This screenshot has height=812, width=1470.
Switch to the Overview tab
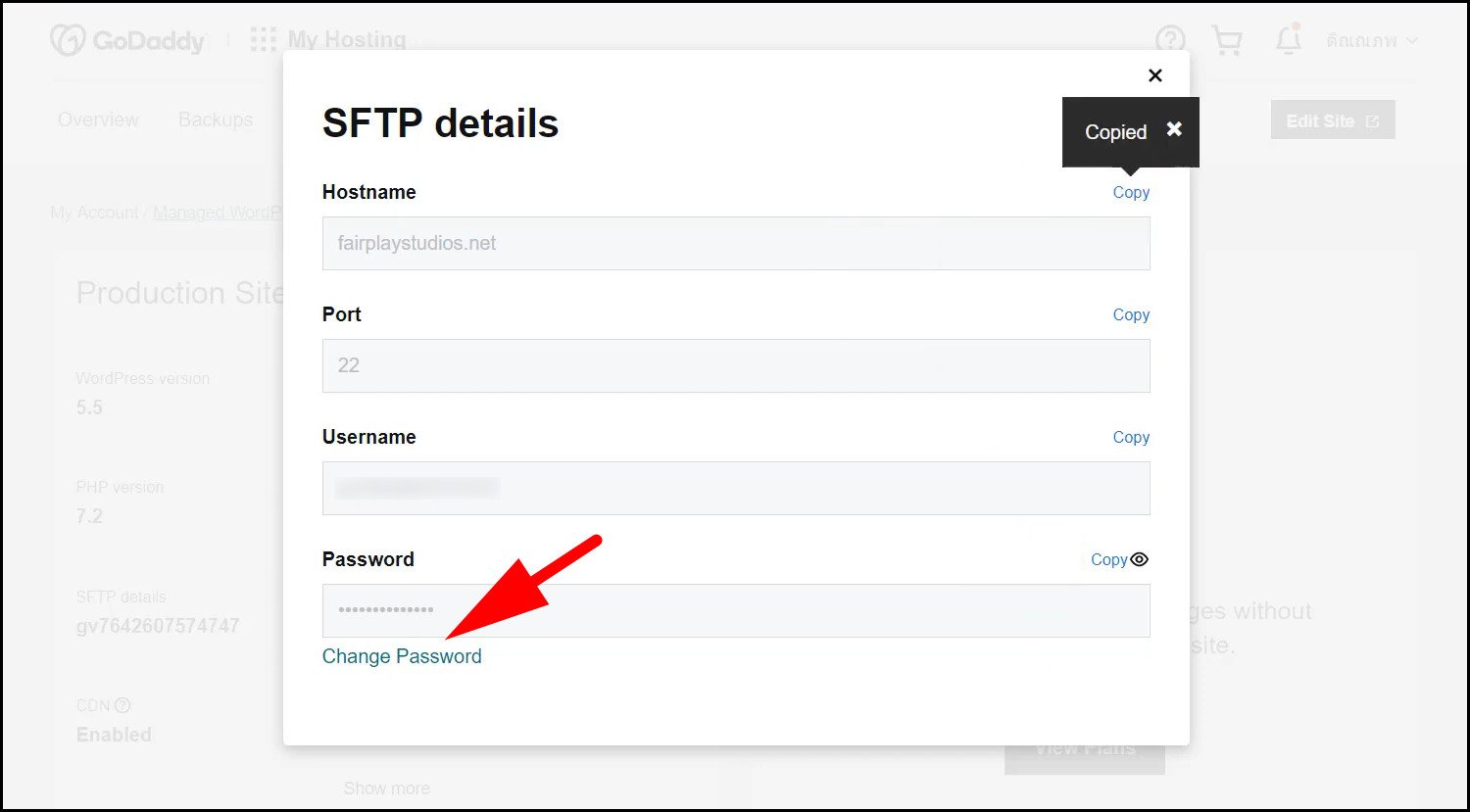coord(98,120)
